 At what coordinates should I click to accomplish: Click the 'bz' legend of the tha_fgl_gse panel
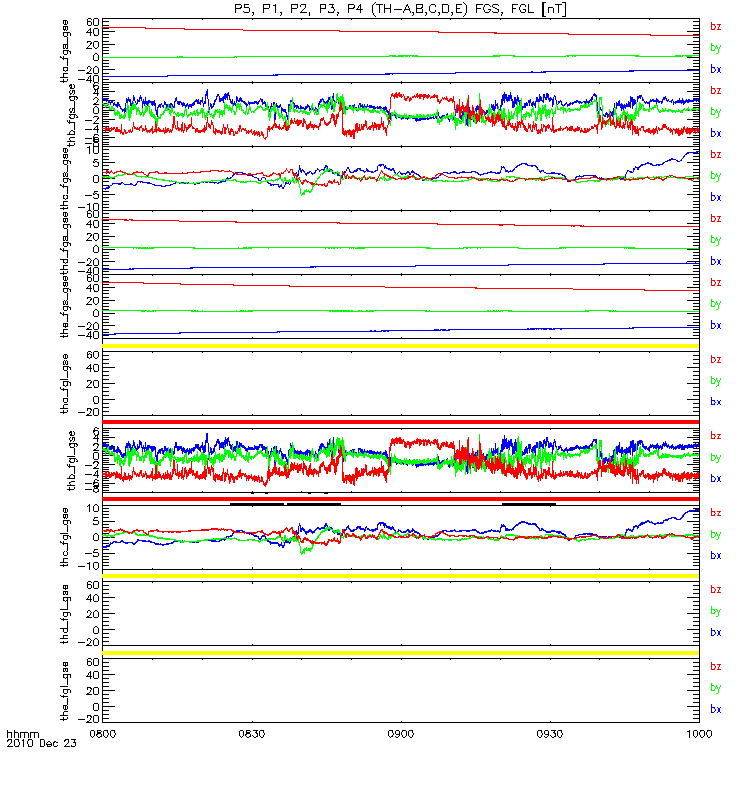tap(716, 359)
